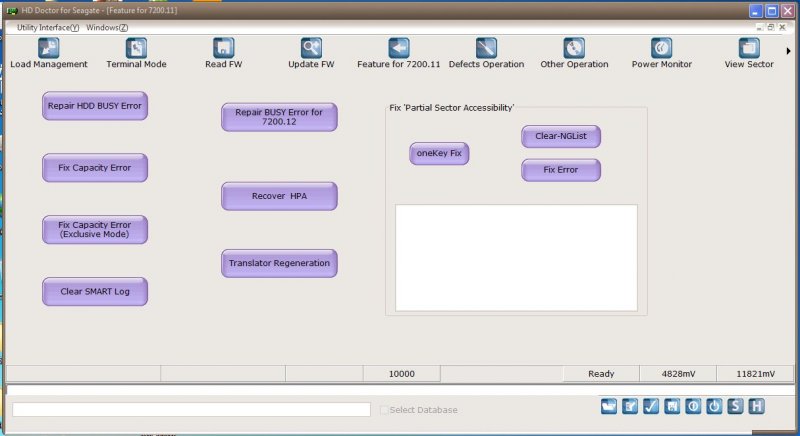Click the power icon in bottom bar
Image resolution: width=800 pixels, height=436 pixels.
pyautogui.click(x=714, y=406)
